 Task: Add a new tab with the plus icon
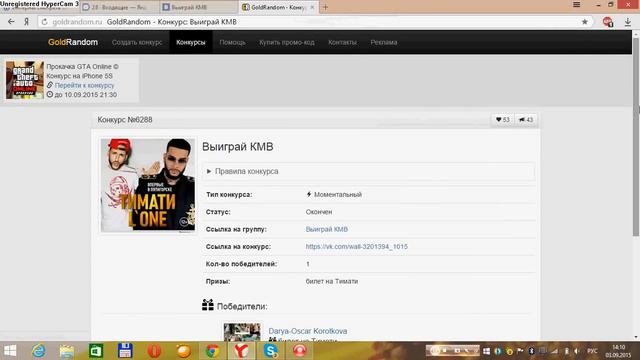(325, 7)
